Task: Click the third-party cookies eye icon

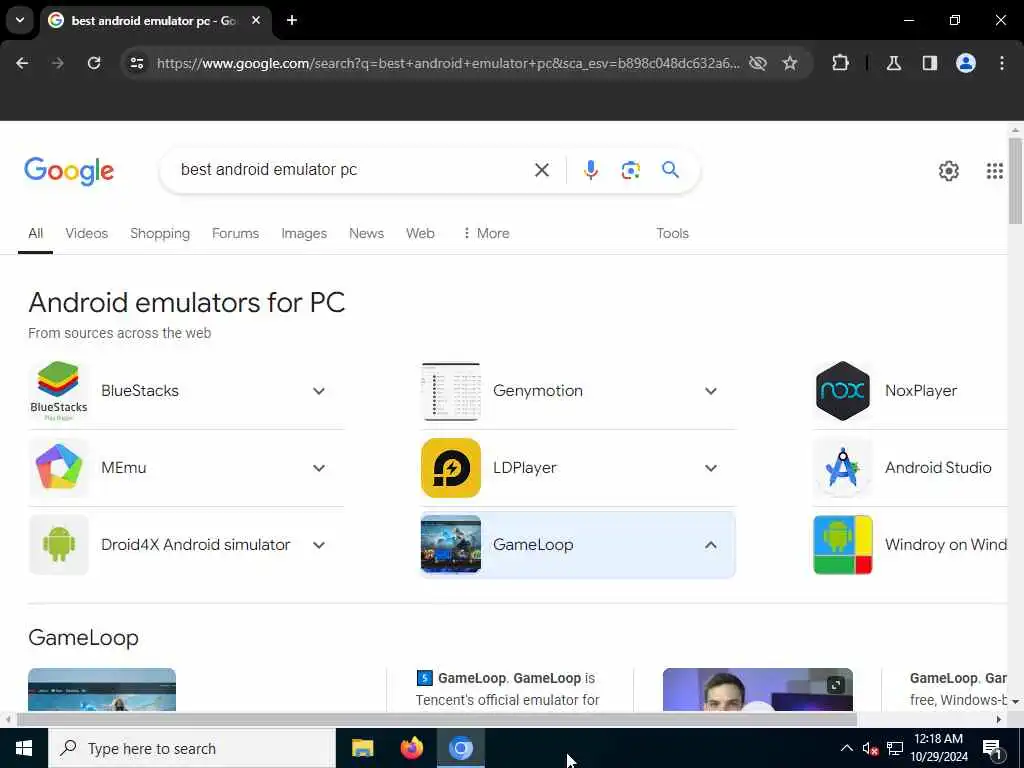Action: point(758,63)
